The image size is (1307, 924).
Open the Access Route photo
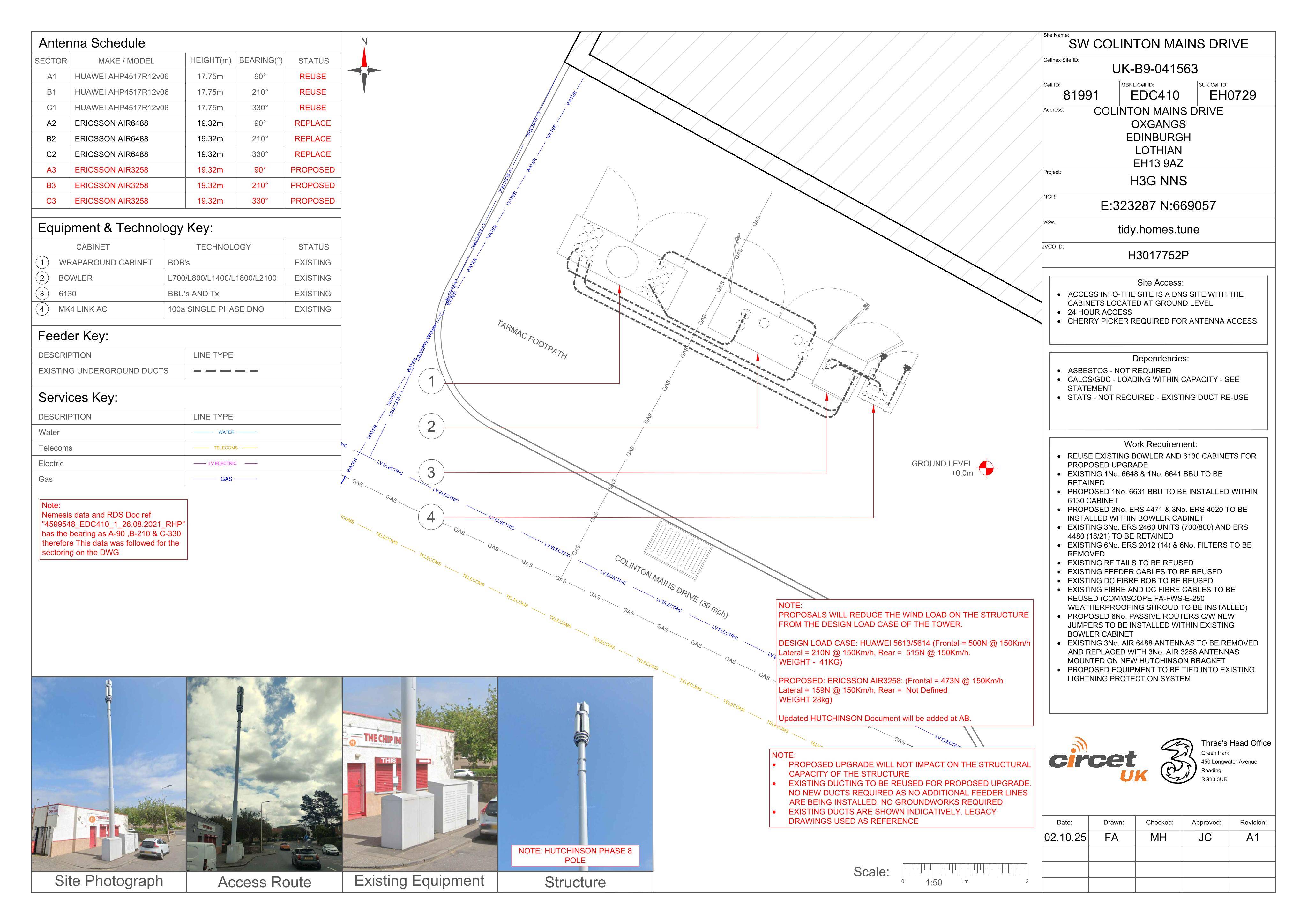pos(264,774)
